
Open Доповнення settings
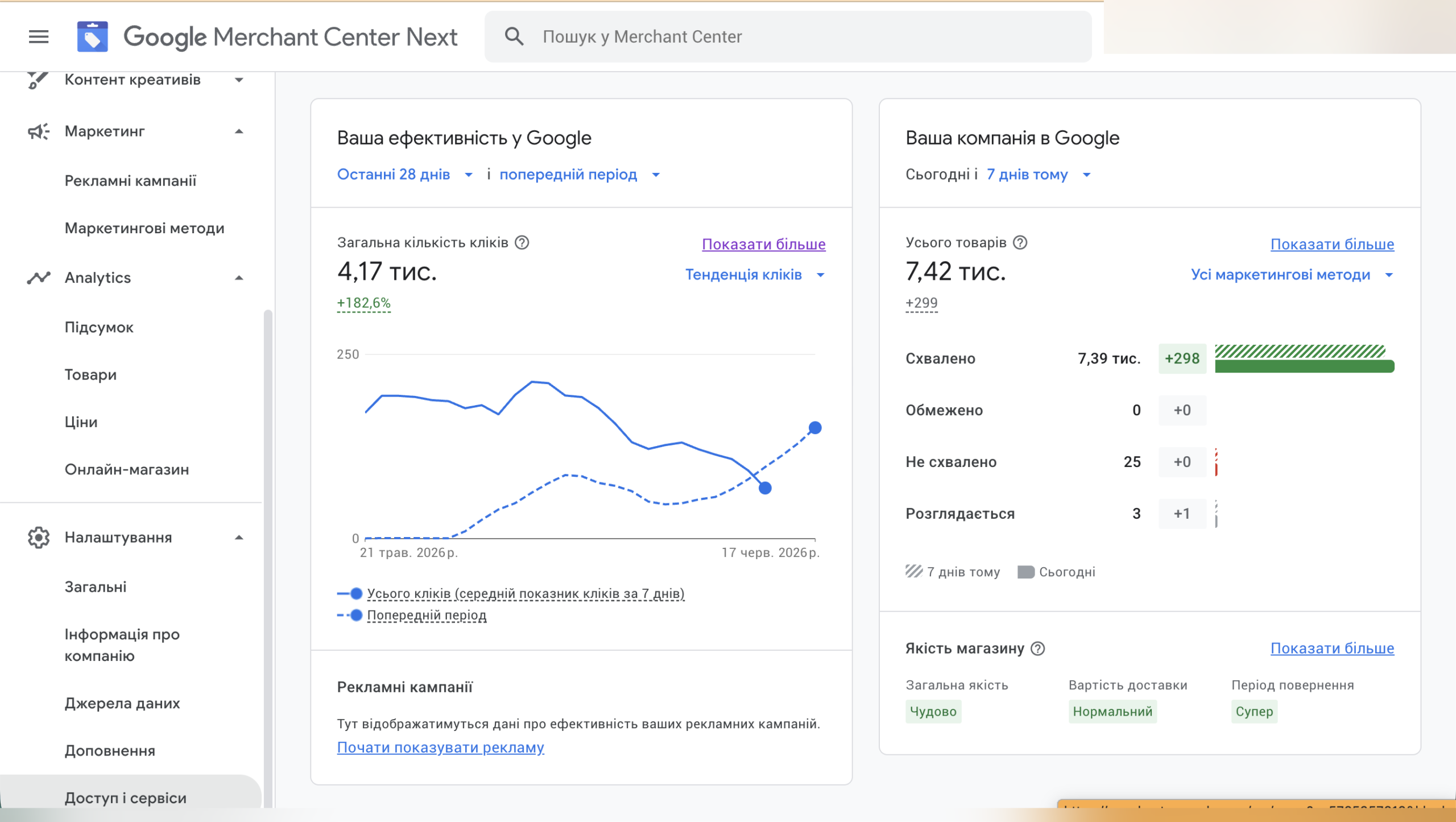point(110,751)
